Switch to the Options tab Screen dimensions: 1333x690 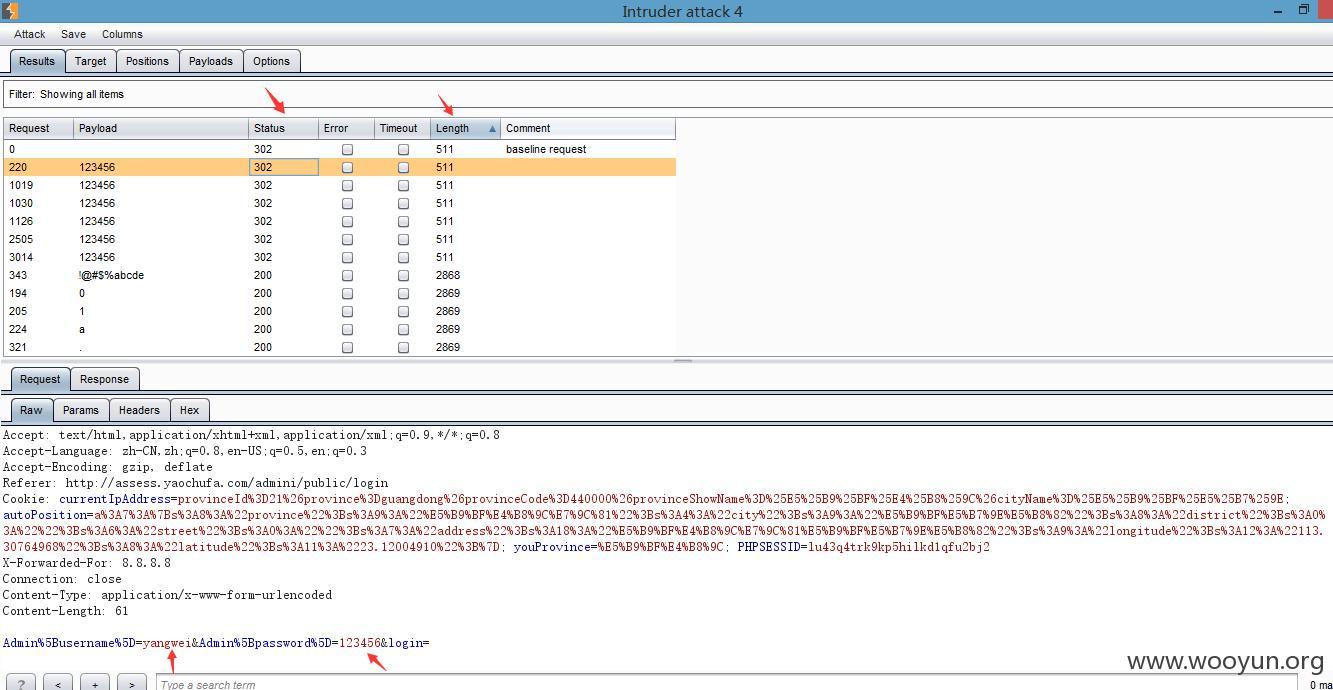coord(271,61)
